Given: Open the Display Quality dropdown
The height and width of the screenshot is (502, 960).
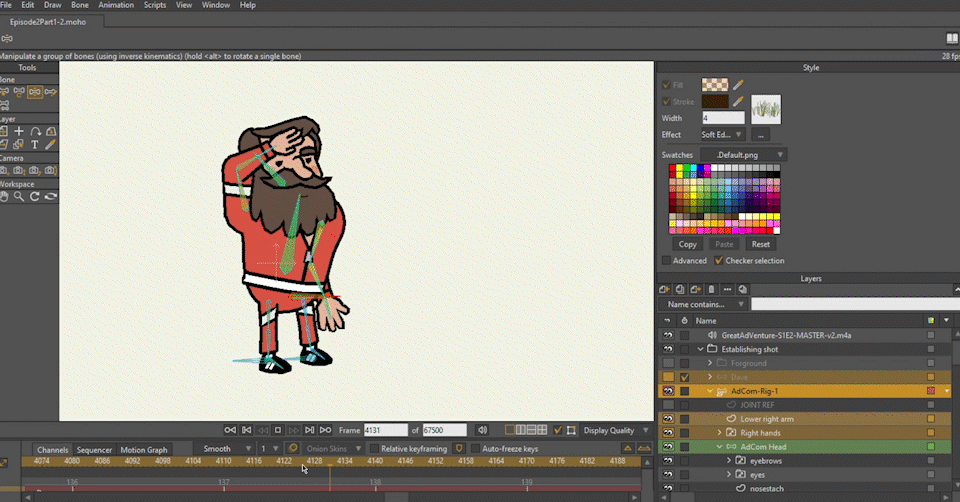Looking at the screenshot, I should click(x=615, y=430).
